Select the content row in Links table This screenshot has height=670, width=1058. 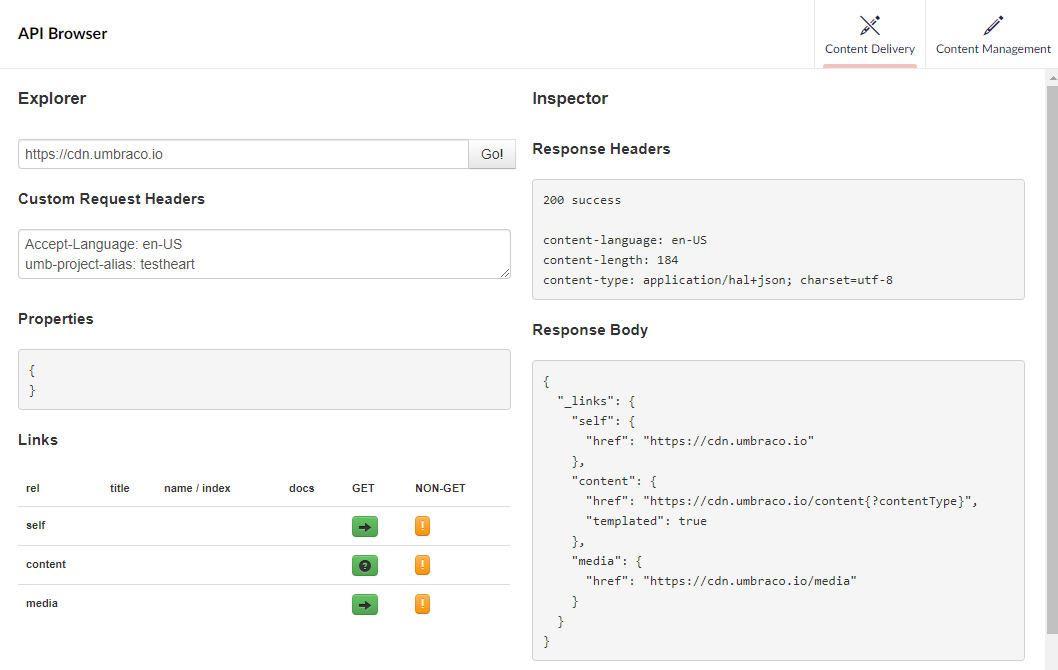[x=46, y=565]
